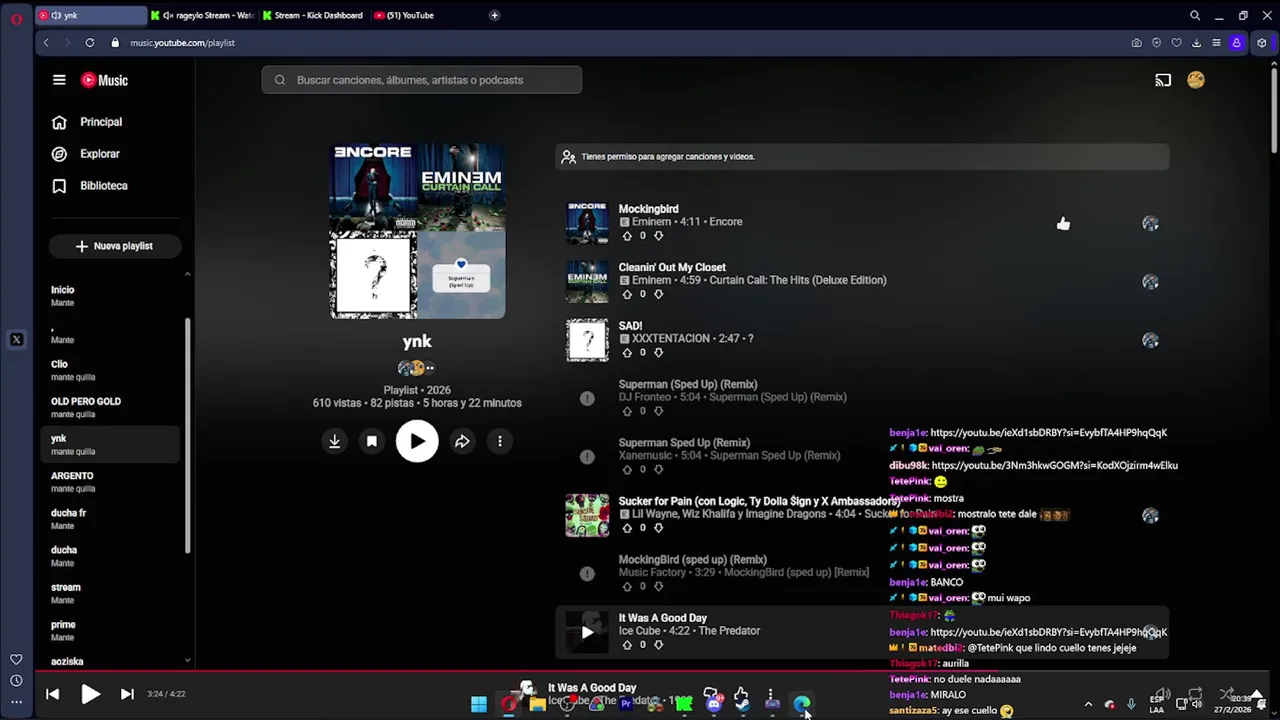
Task: Downvote It Was A Good Day in list
Action: [x=658, y=644]
